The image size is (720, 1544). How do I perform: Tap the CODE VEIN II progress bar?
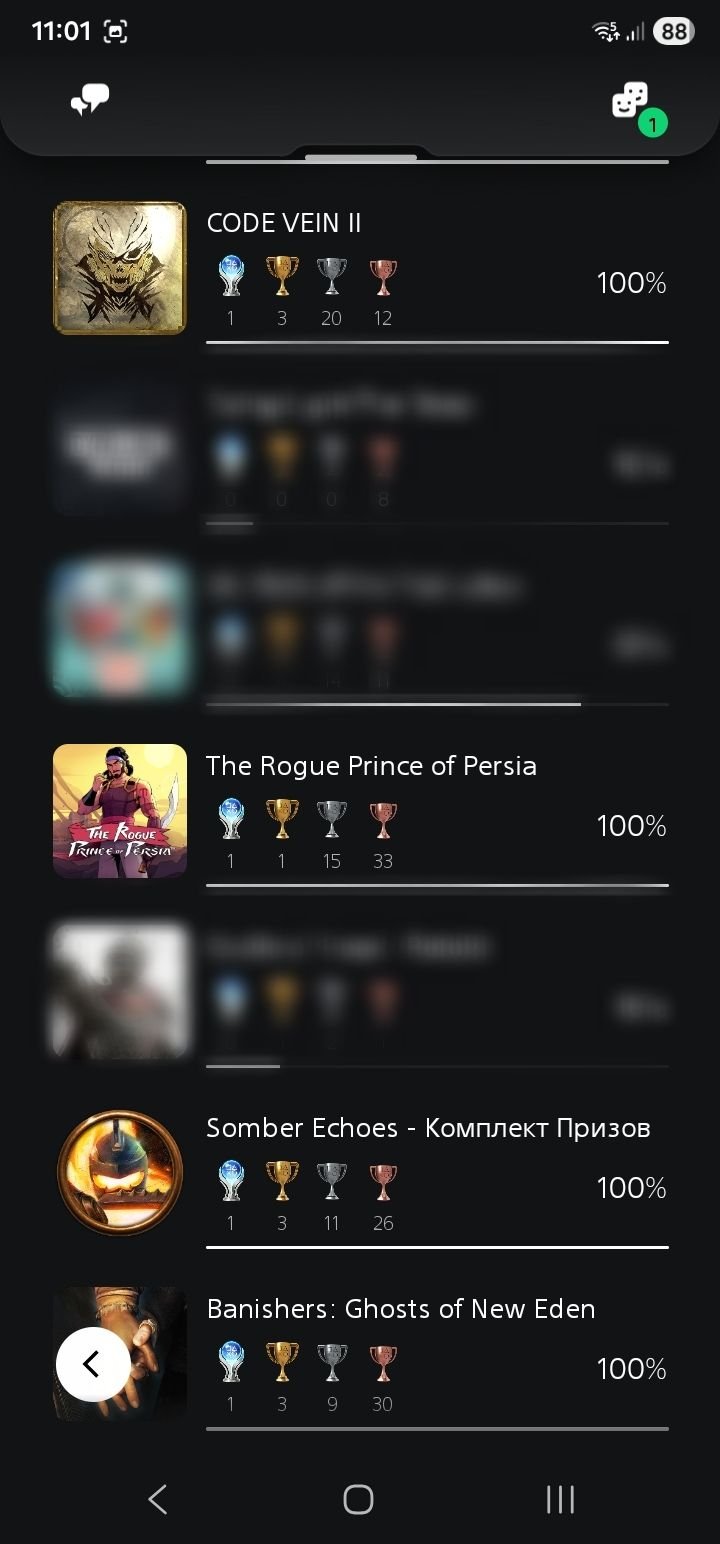coord(437,342)
